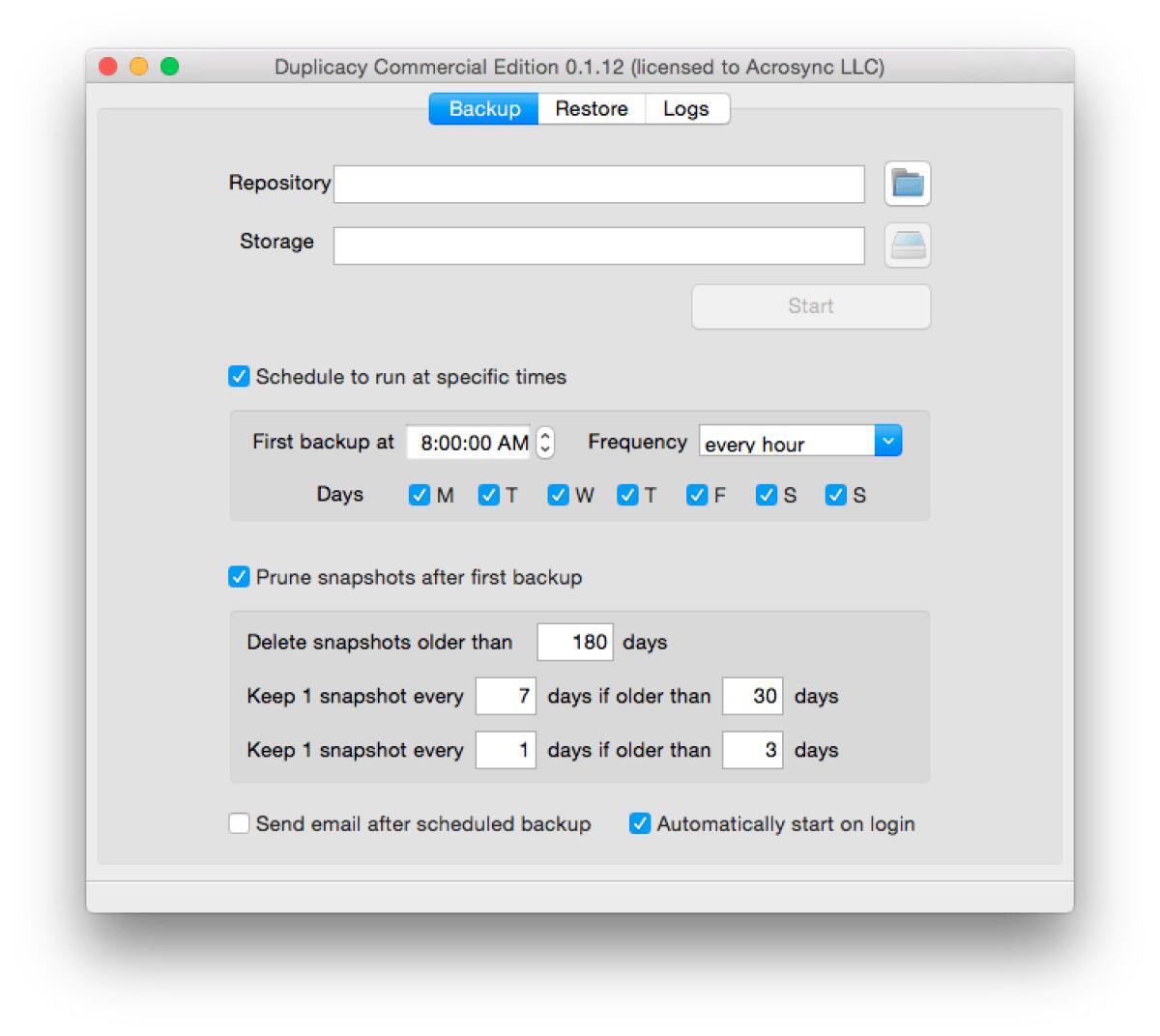Uncheck 'Prune snapshots after first backup'
This screenshot has width=1160, height=1036.
[239, 577]
